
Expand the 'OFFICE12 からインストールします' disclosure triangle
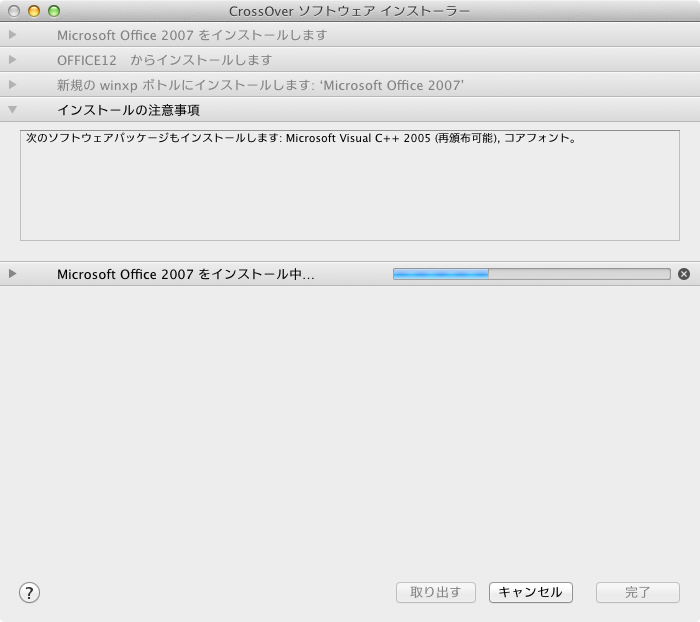12,59
